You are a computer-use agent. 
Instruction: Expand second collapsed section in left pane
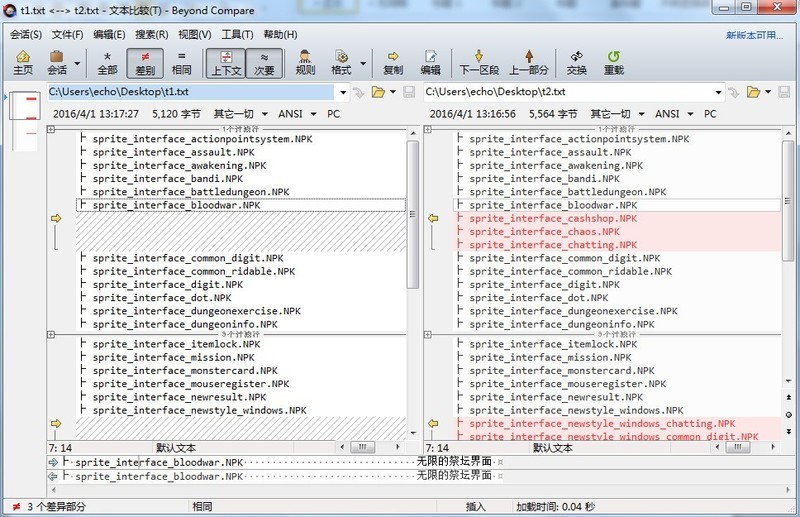click(51, 335)
